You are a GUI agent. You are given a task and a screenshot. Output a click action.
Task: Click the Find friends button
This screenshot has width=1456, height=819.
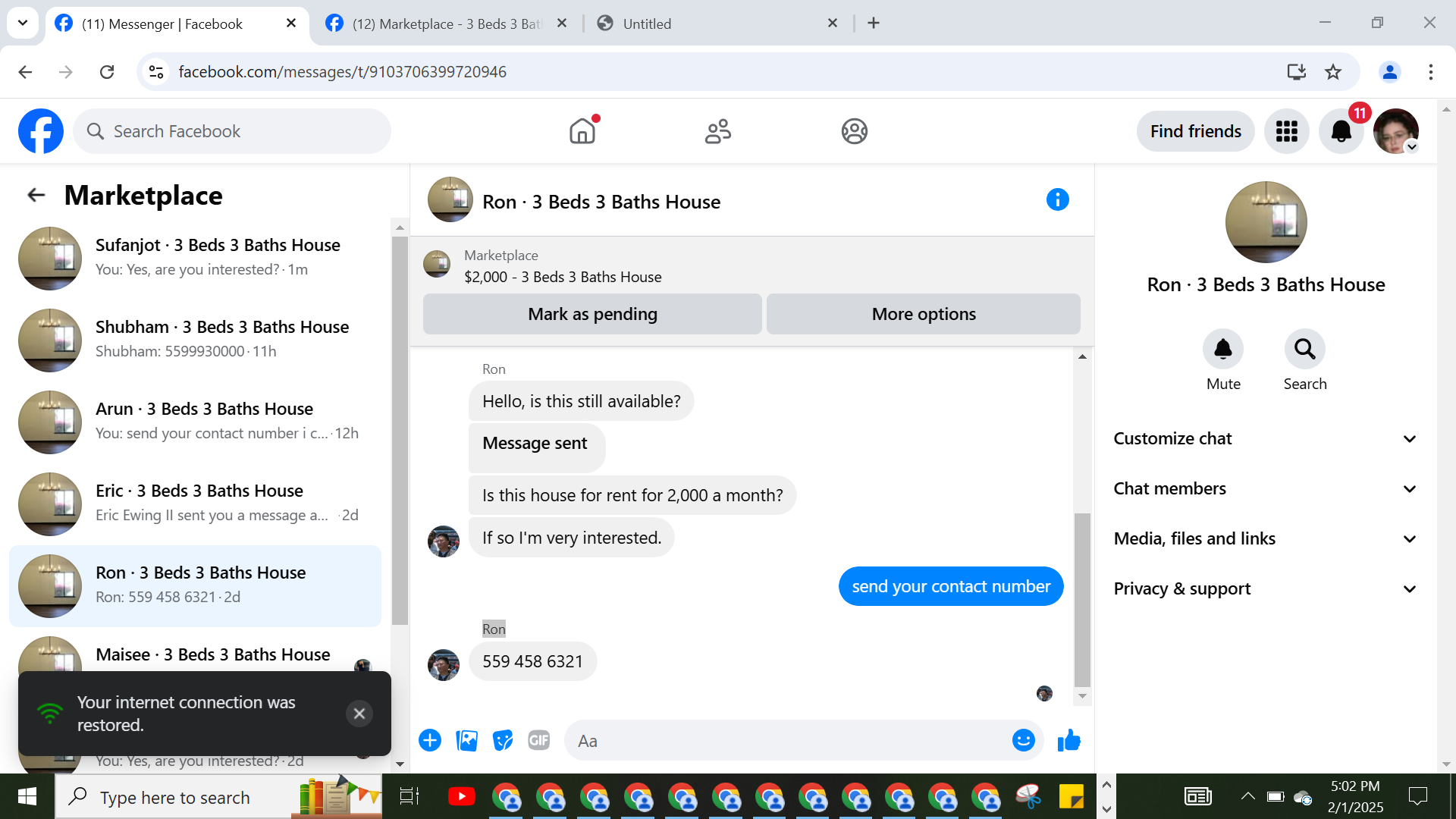1195,132
